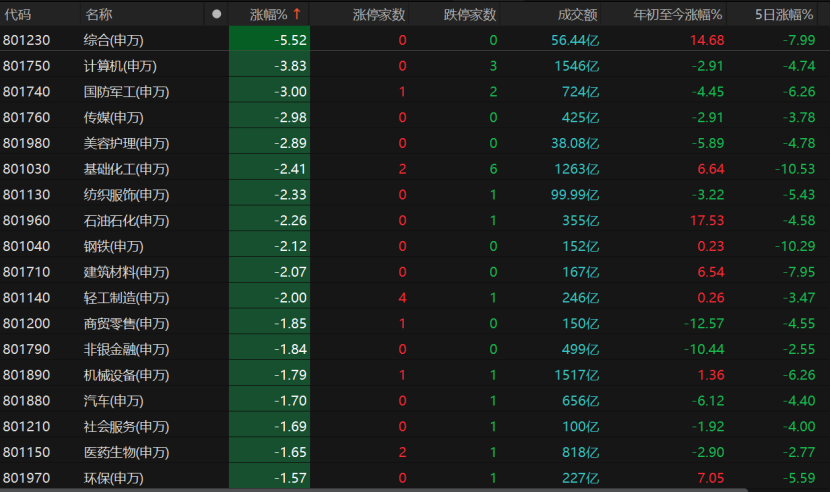Sort by 成交额 column header
The width and height of the screenshot is (831, 492).
579,15
